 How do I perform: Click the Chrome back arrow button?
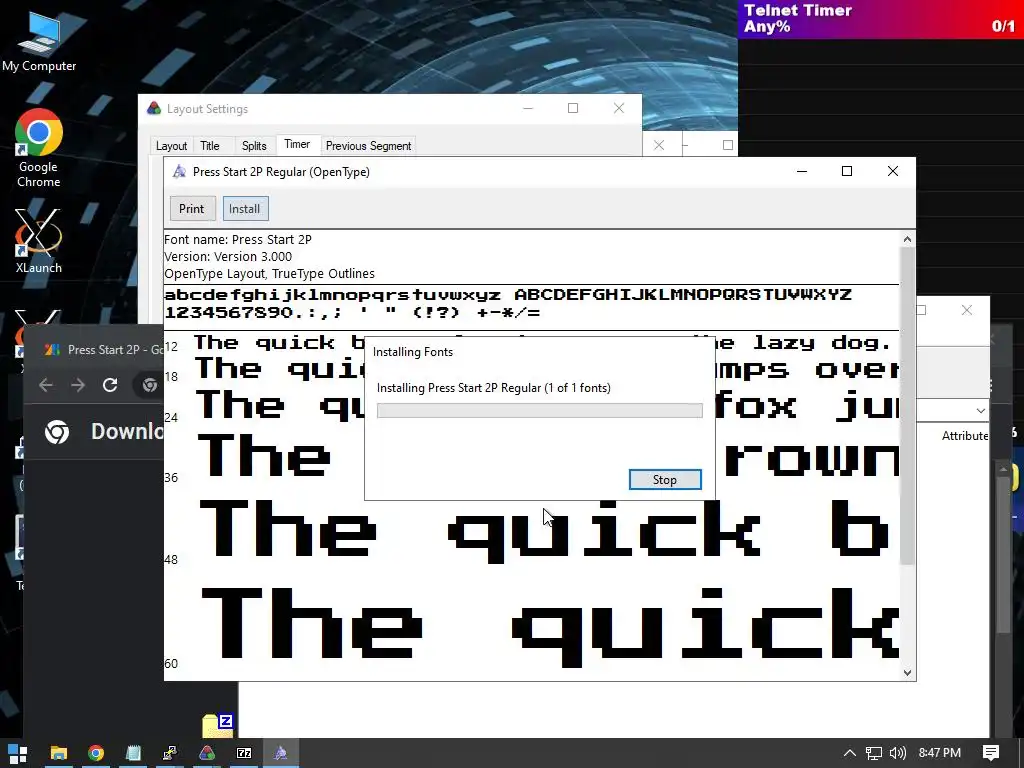[x=46, y=385]
